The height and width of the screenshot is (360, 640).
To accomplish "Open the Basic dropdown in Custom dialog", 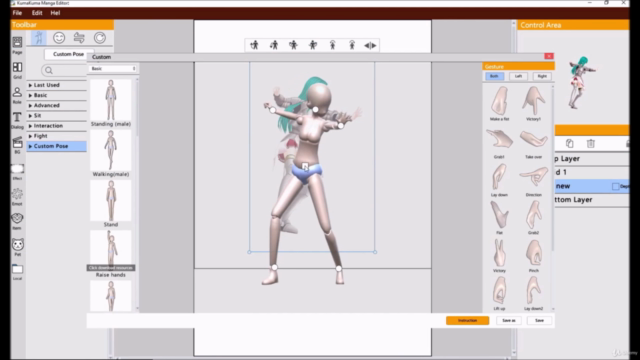I will [113, 69].
